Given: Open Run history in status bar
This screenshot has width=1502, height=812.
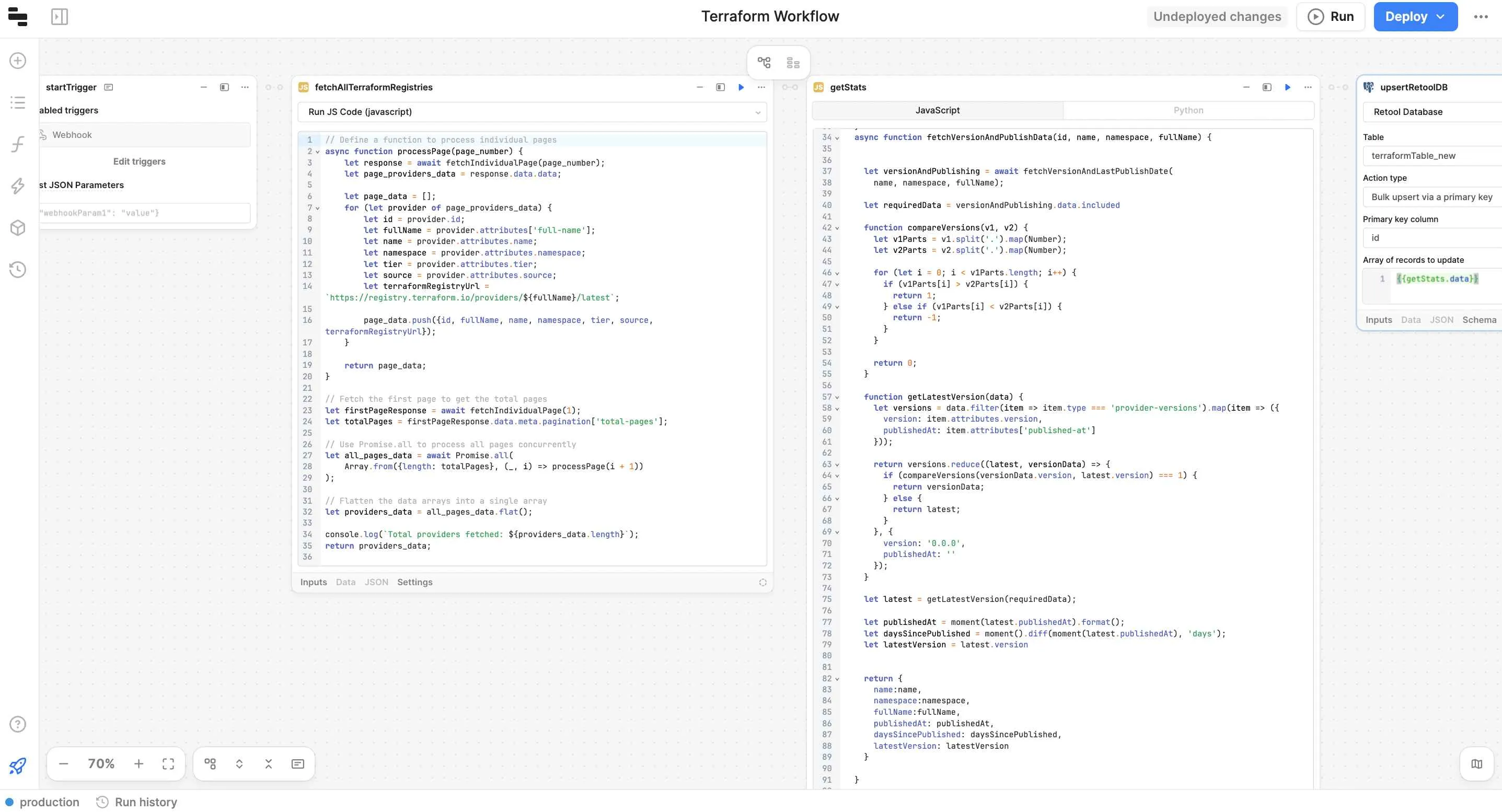Looking at the screenshot, I should click(x=136, y=802).
